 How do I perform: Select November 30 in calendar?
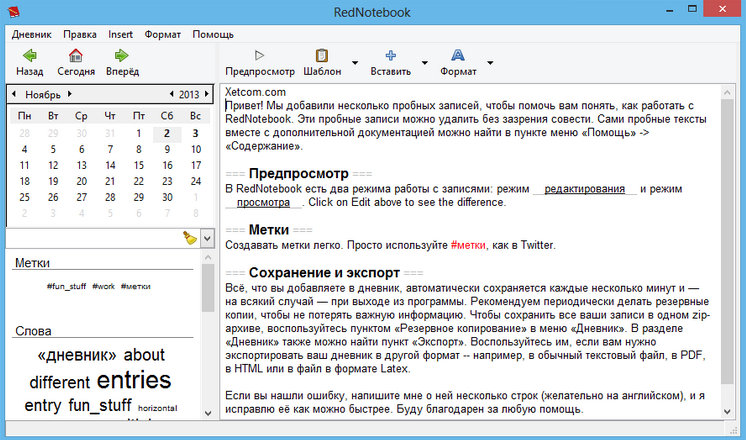point(167,197)
